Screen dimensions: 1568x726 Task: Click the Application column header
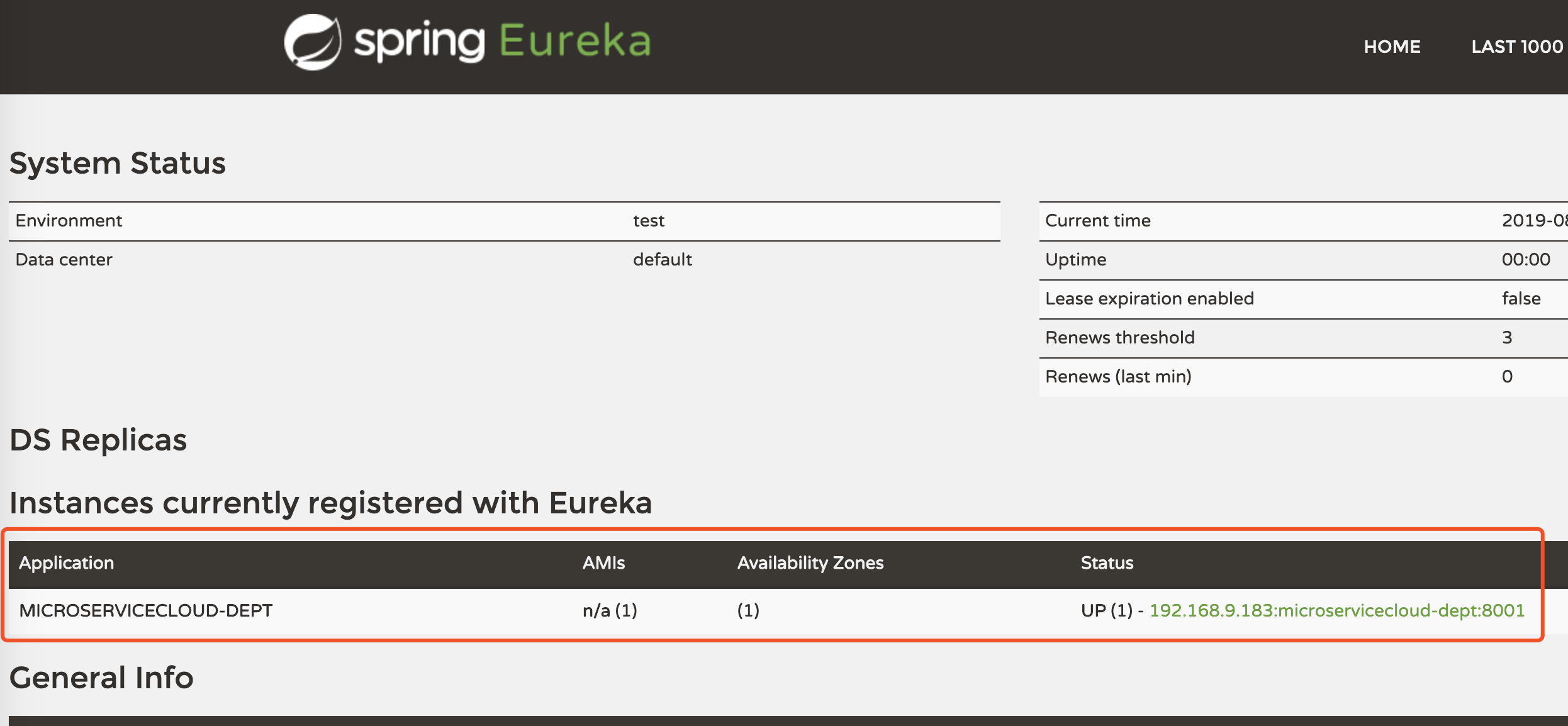click(67, 563)
